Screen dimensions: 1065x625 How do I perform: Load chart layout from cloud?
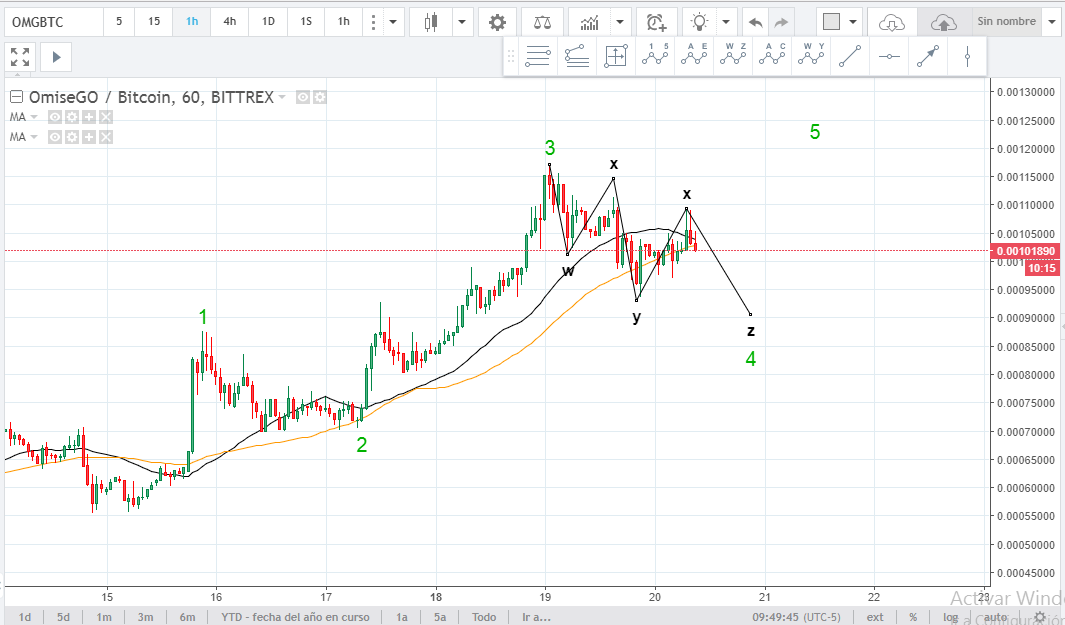pos(891,22)
